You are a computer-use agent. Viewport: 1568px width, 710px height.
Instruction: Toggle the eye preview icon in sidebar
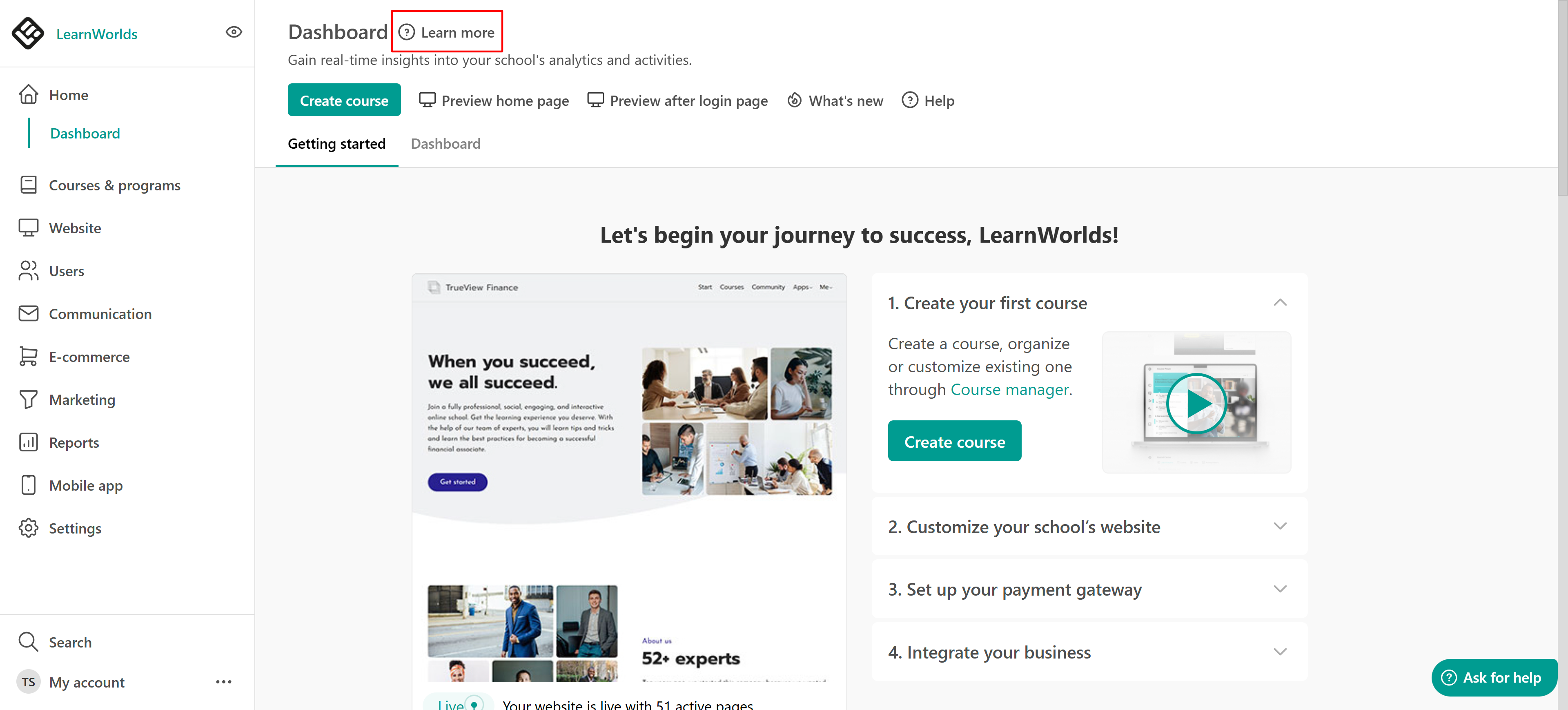point(234,32)
